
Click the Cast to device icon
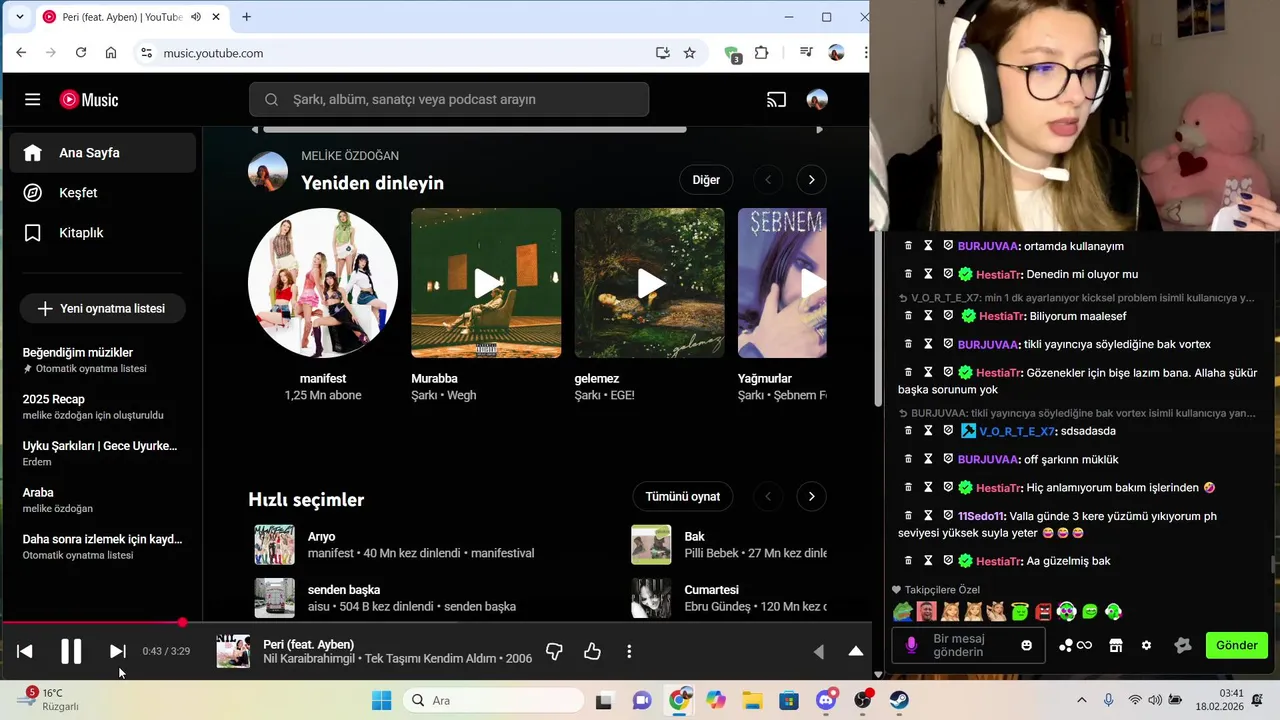pos(776,99)
